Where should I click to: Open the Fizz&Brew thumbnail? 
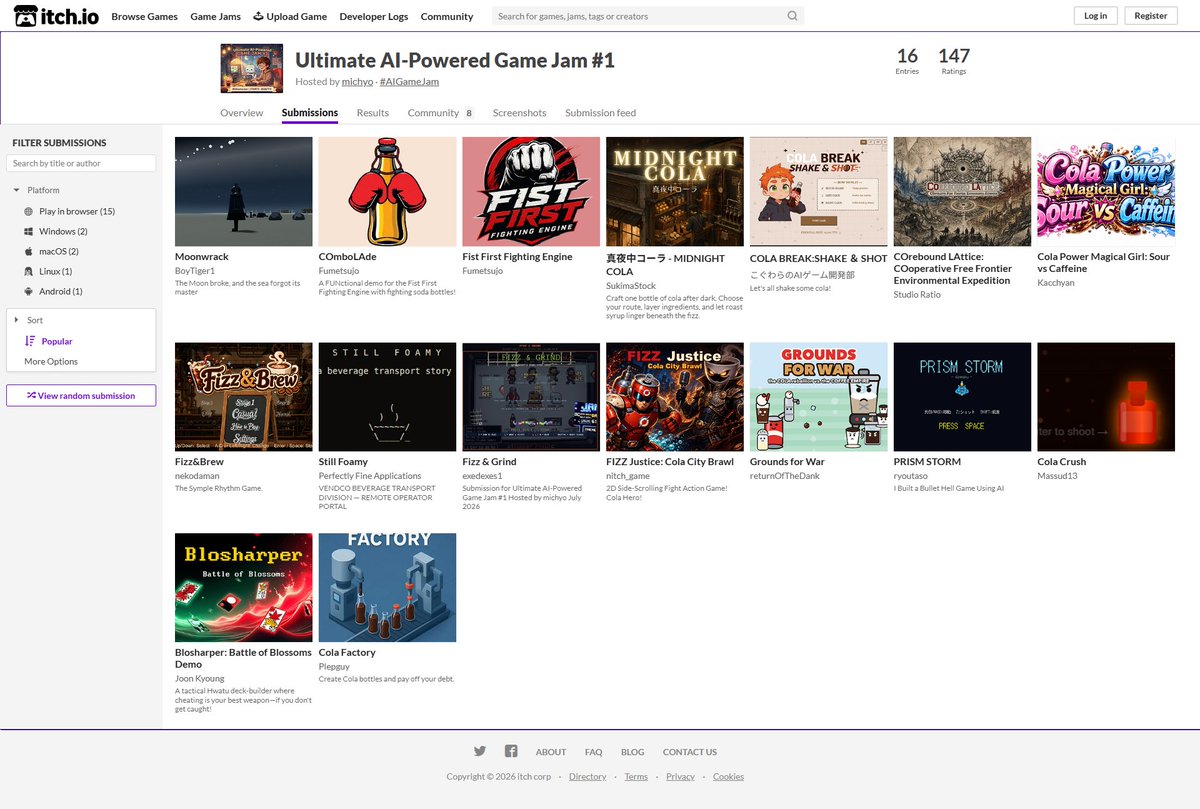point(244,397)
